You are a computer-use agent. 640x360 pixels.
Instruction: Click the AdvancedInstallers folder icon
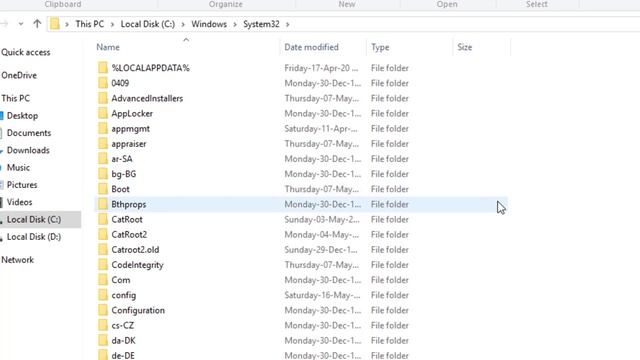103,98
